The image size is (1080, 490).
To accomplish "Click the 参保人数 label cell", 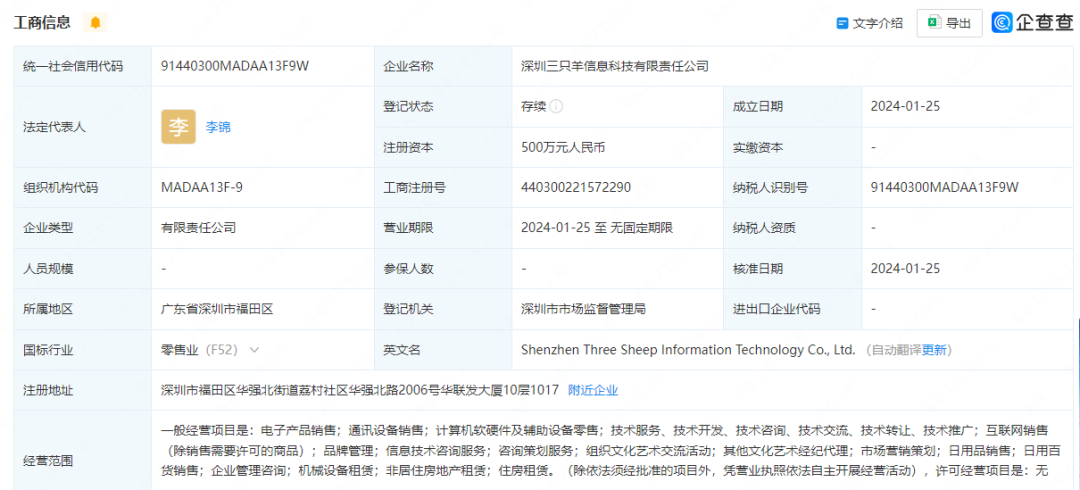I will [x=443, y=269].
